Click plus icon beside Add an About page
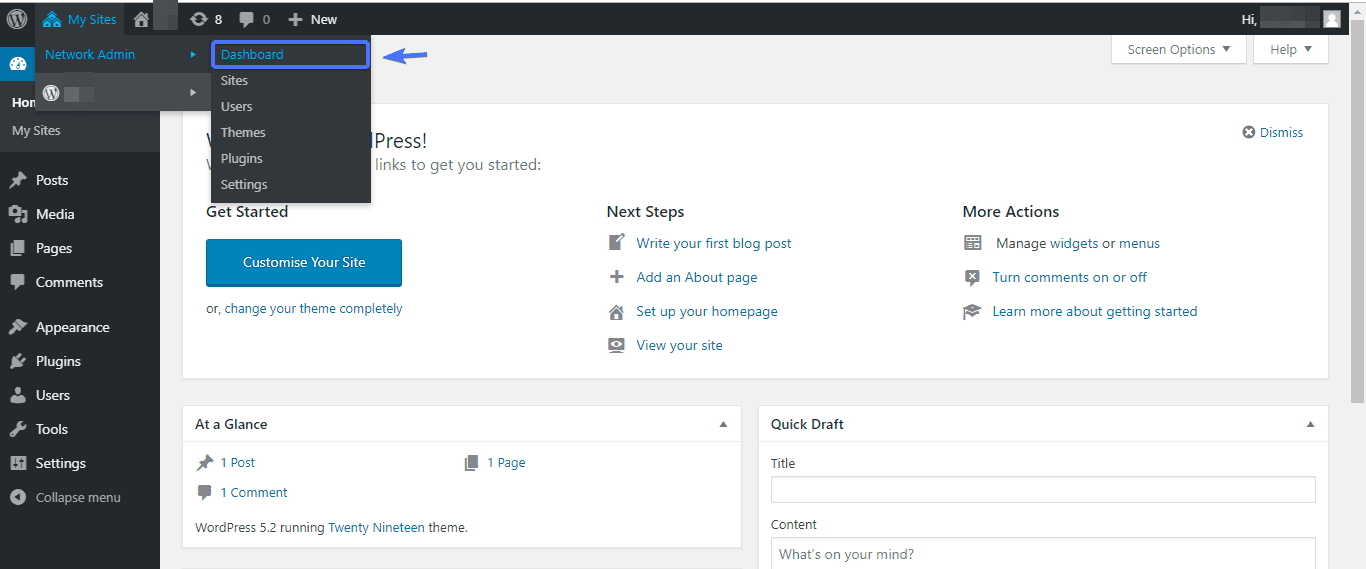The width and height of the screenshot is (1366, 569). click(616, 277)
